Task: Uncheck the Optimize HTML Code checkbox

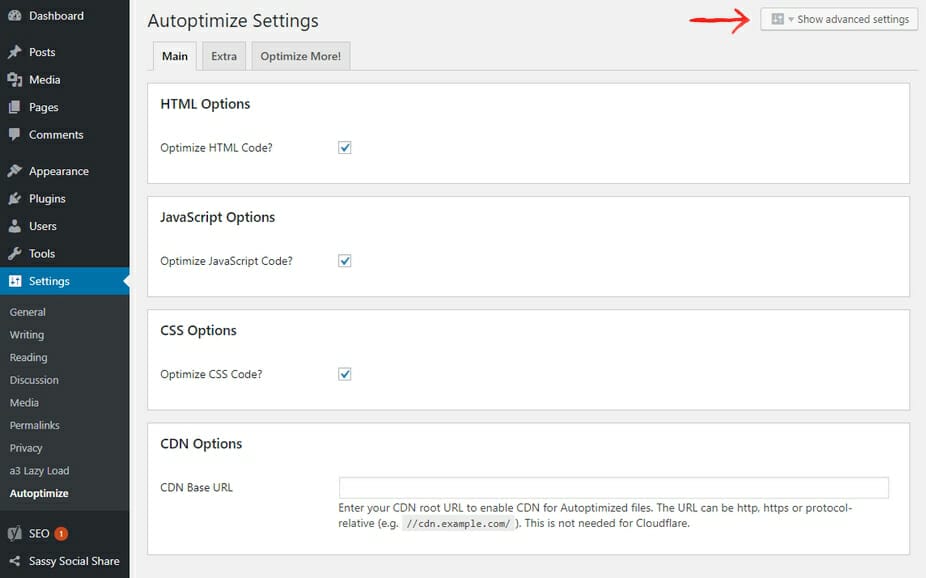Action: tap(345, 147)
